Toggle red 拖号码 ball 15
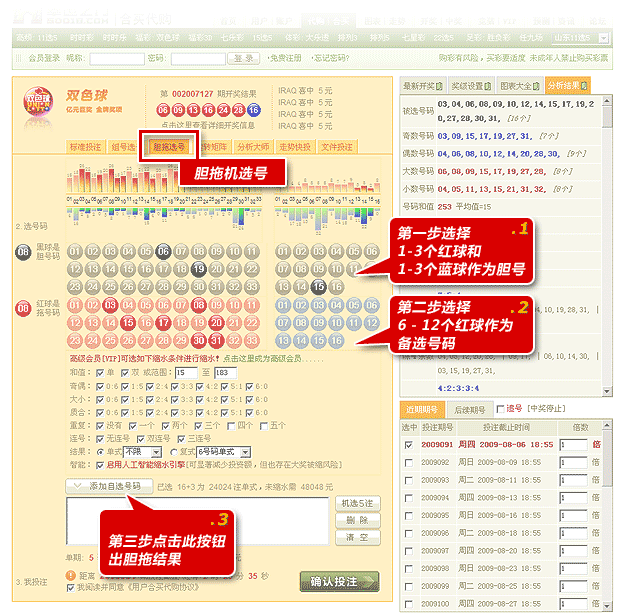The height and width of the screenshot is (615, 623). coord(128,323)
